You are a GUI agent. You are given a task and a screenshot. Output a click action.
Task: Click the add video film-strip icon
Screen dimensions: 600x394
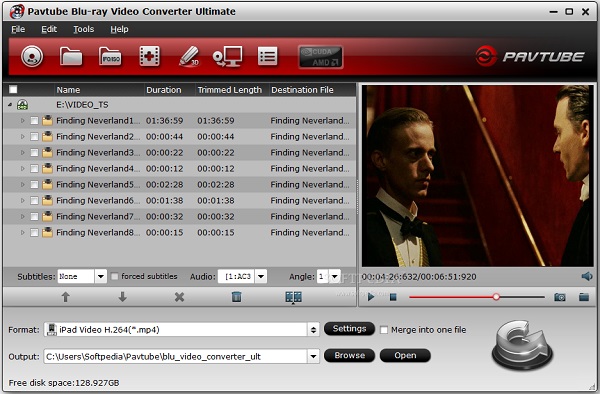pos(149,57)
